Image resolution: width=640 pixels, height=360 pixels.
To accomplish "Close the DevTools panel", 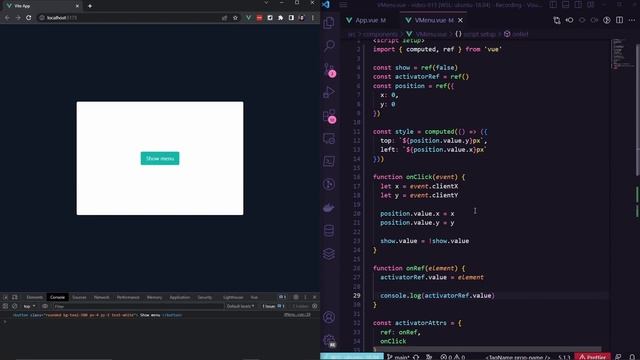I will pyautogui.click(x=314, y=297).
